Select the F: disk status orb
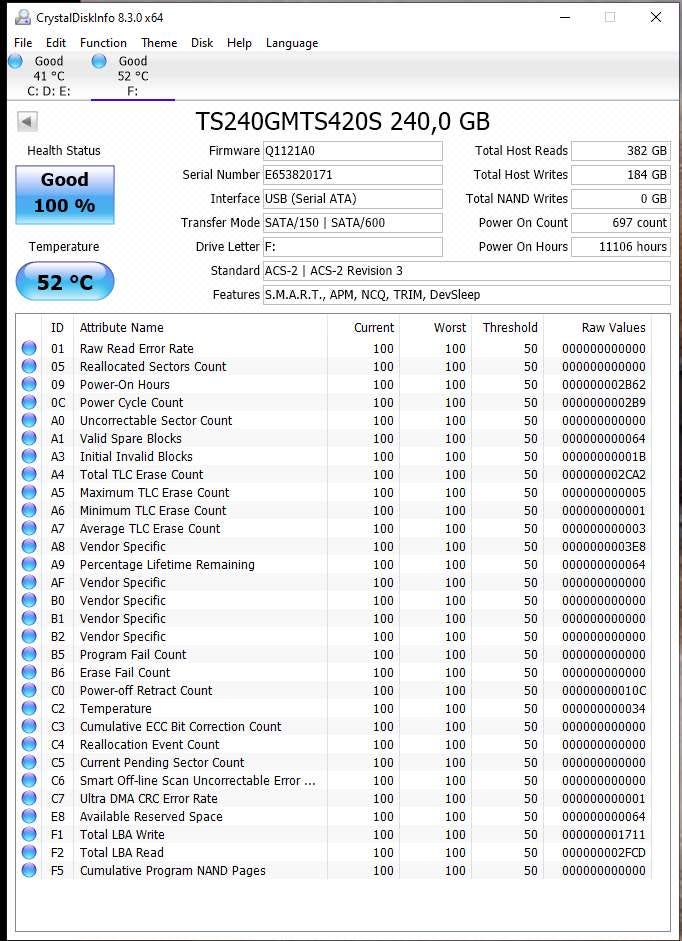 100,61
